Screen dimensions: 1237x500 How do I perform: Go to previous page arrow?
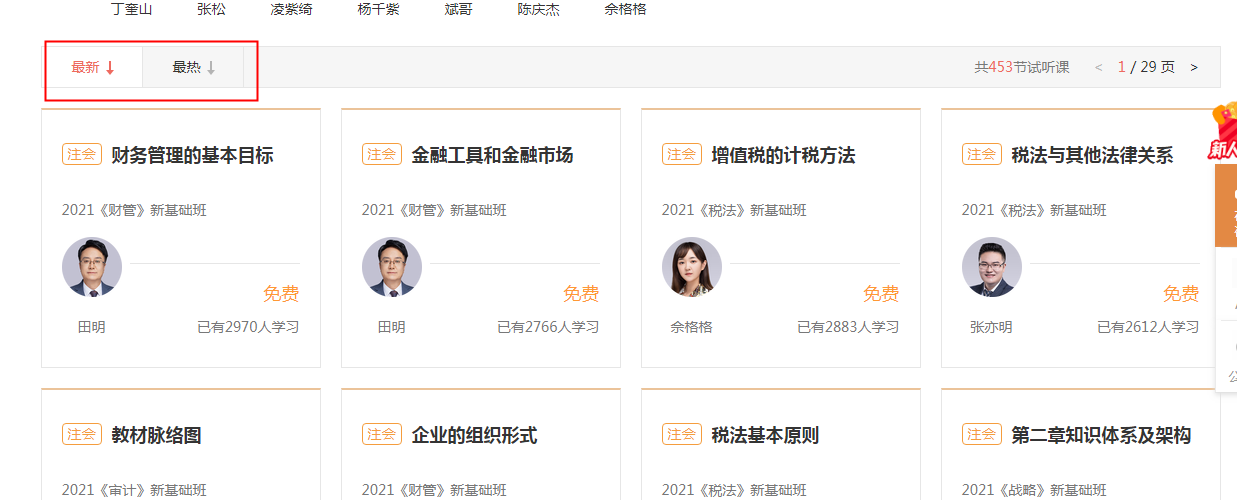(1099, 68)
